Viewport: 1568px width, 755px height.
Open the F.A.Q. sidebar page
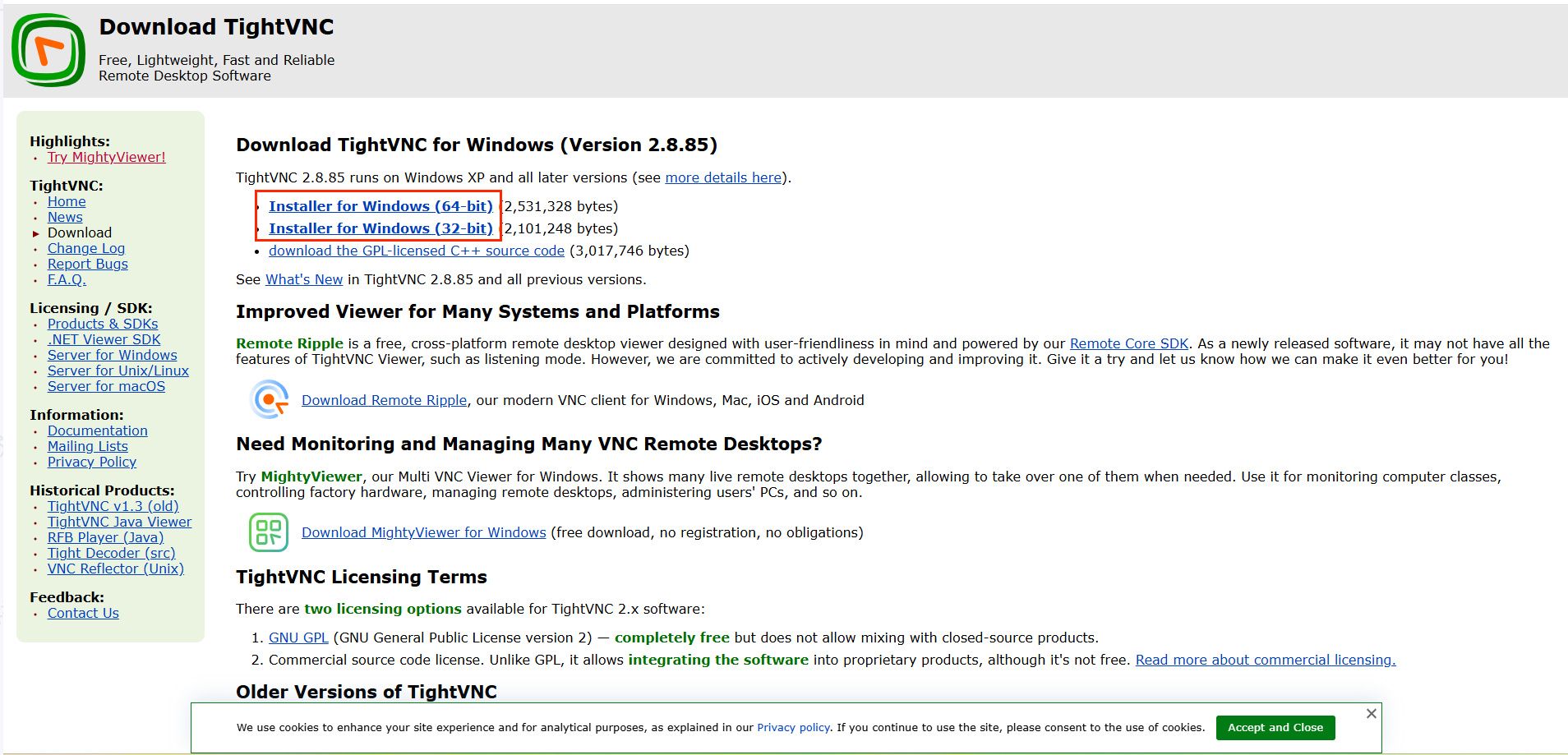click(x=67, y=279)
